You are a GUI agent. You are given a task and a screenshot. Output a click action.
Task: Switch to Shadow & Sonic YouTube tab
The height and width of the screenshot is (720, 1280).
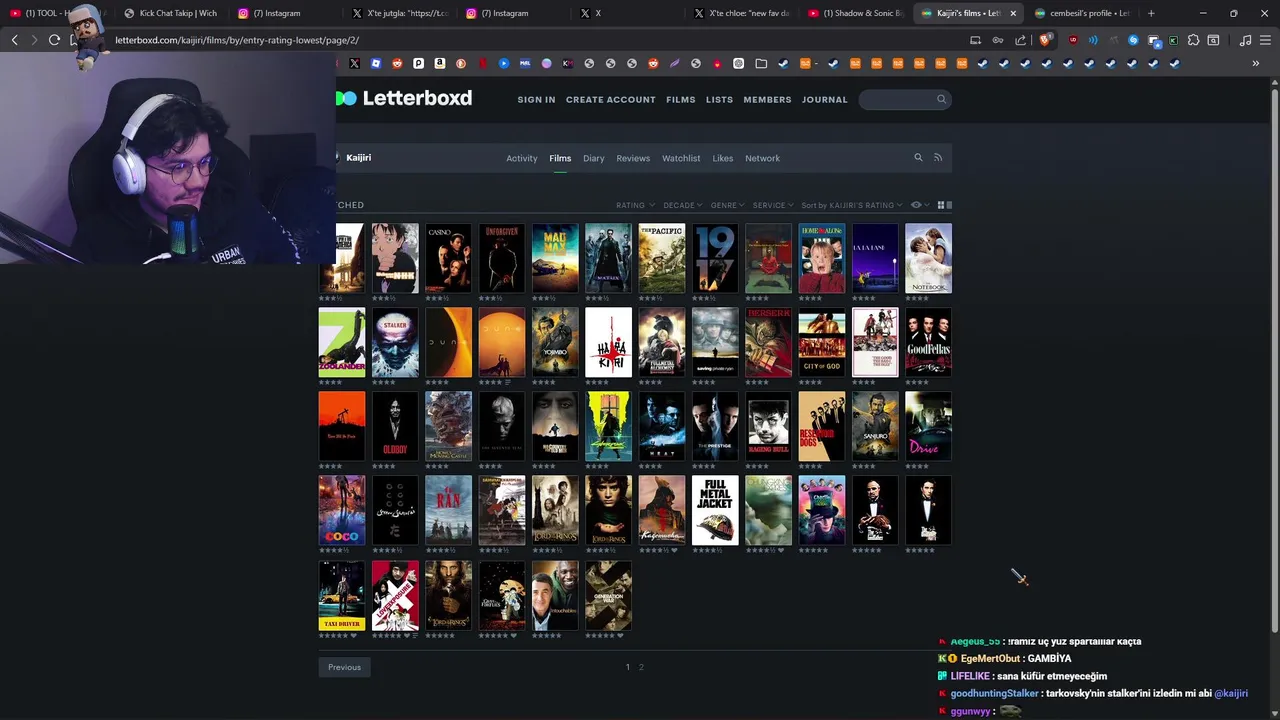pos(857,13)
